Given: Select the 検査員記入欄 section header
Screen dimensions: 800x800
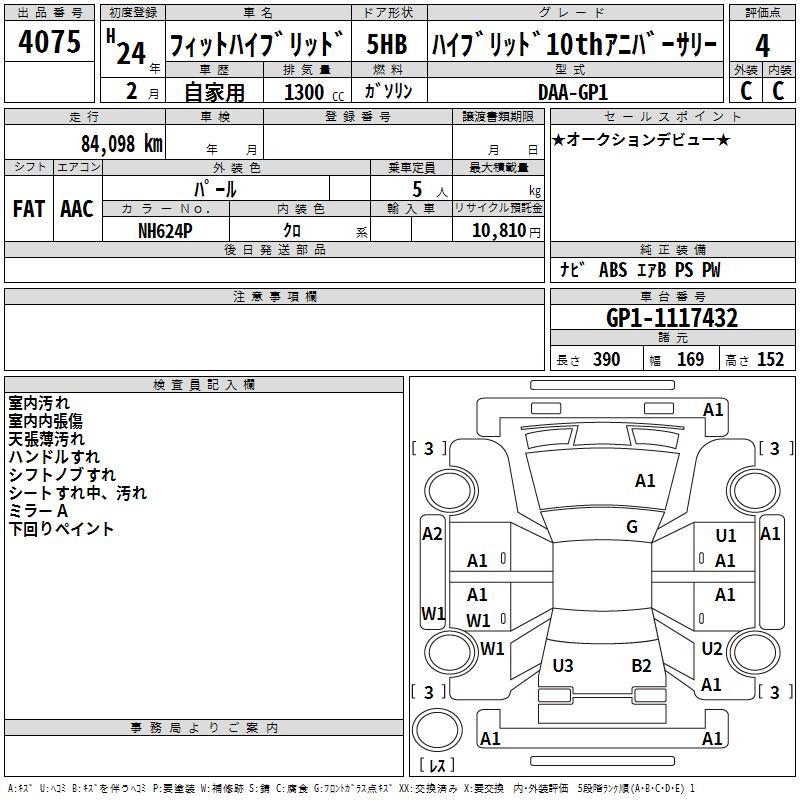Looking at the screenshot, I should (204, 385).
